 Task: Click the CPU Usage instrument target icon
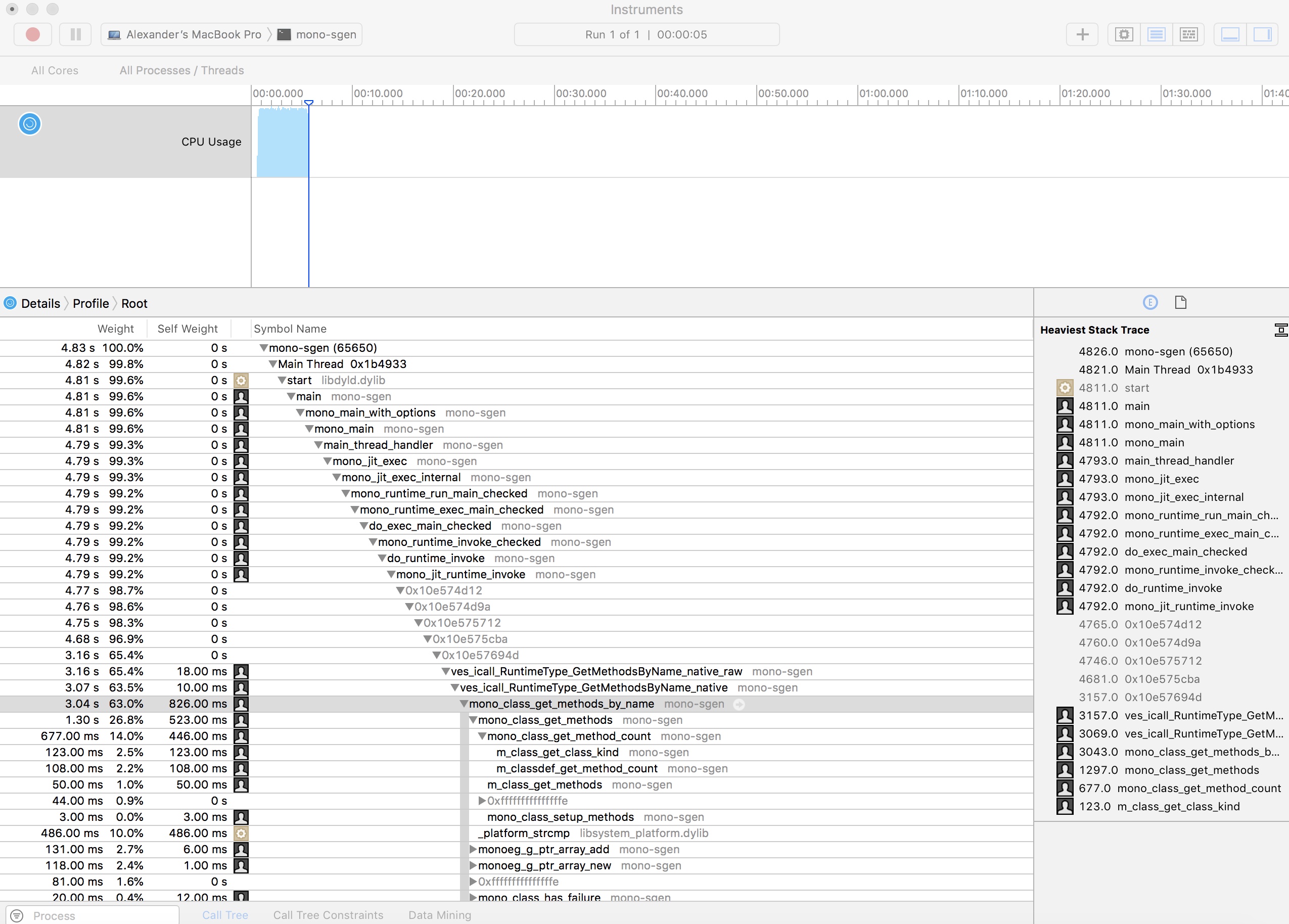[x=29, y=124]
